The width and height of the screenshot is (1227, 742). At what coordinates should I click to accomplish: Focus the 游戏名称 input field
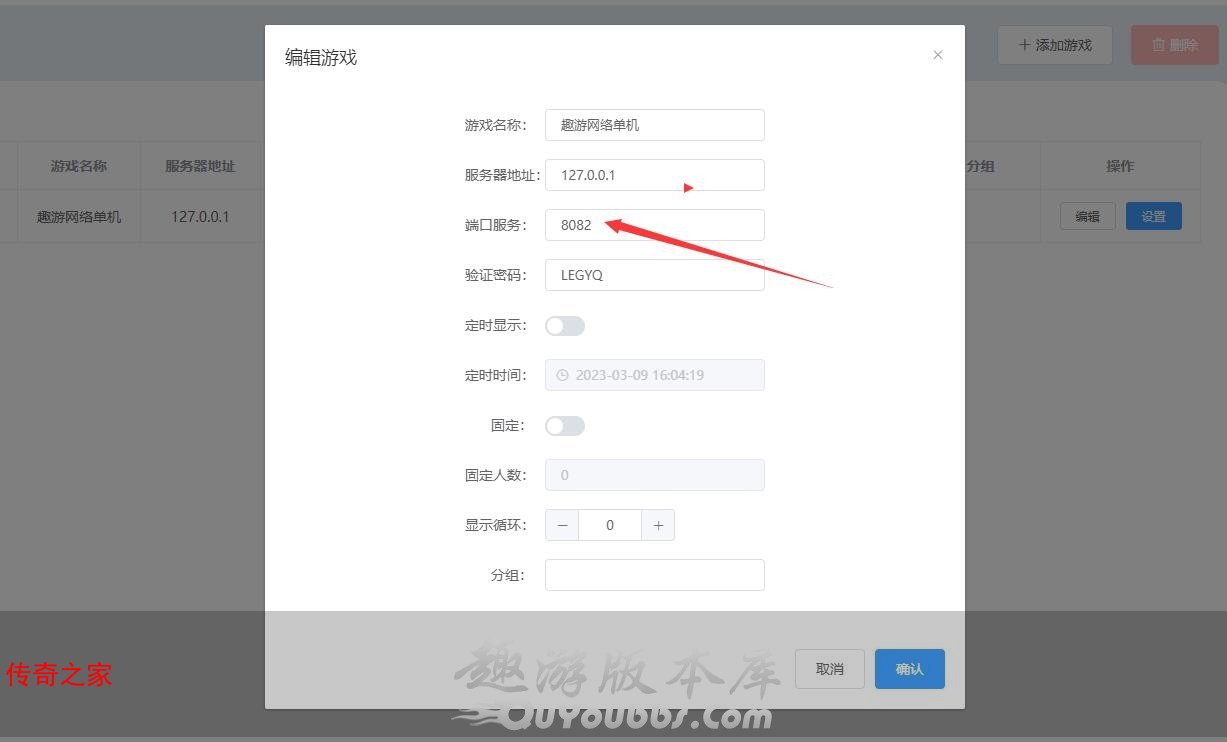click(655, 125)
